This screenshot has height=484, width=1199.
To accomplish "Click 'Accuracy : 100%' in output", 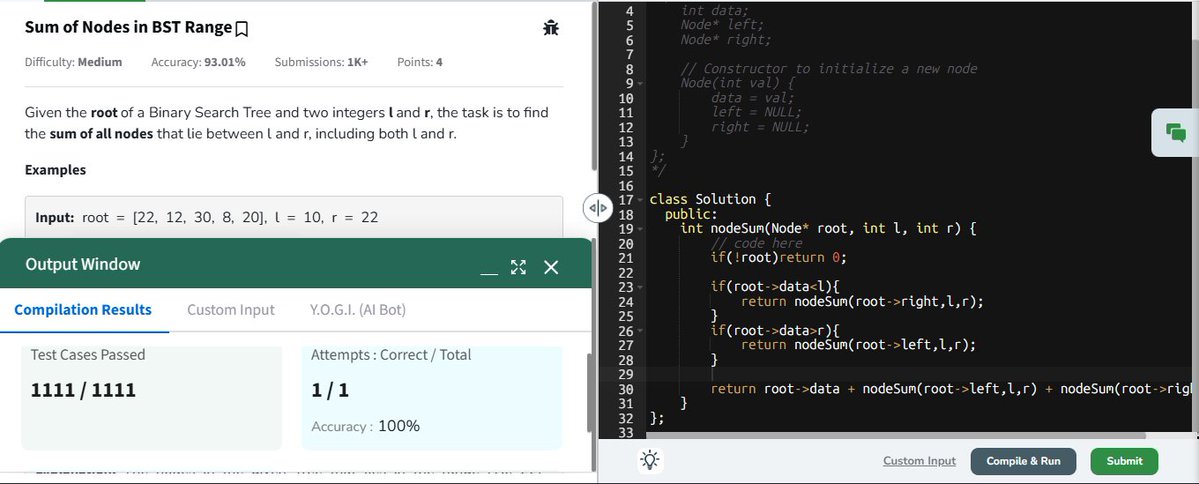I will (x=366, y=426).
